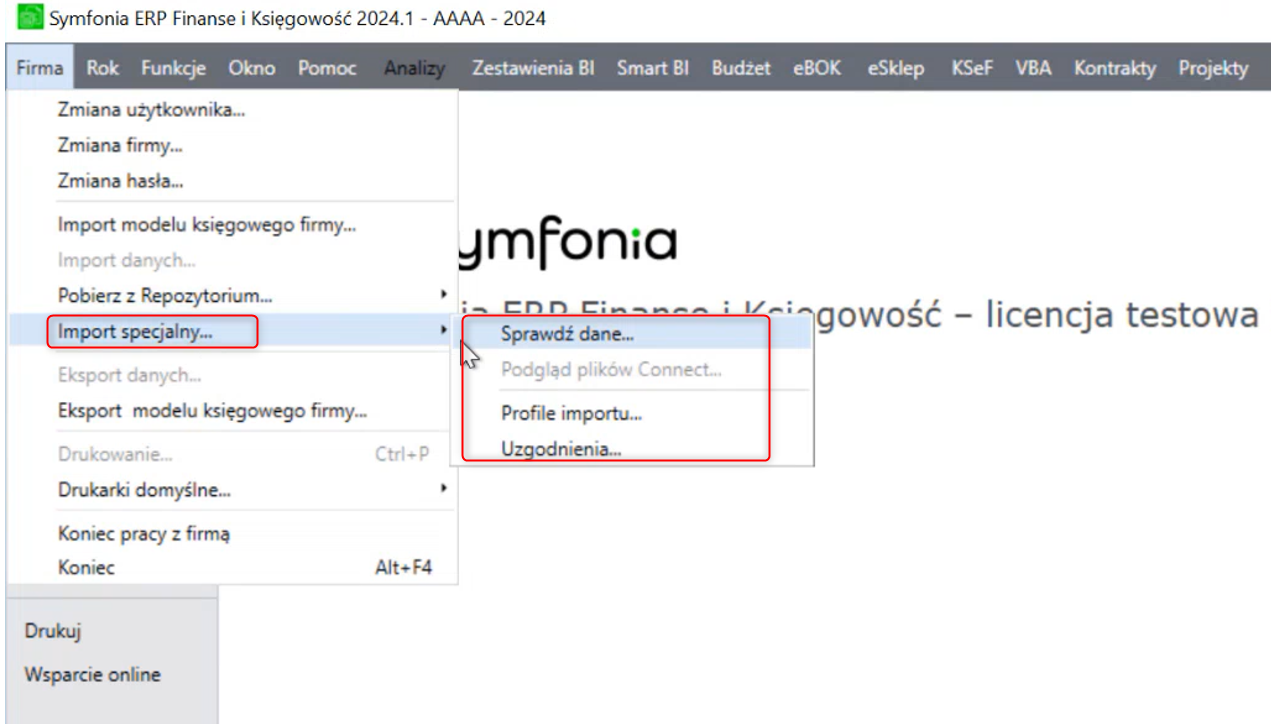The image size is (1271, 724).
Task: Open the Firma menu
Action: [x=40, y=68]
